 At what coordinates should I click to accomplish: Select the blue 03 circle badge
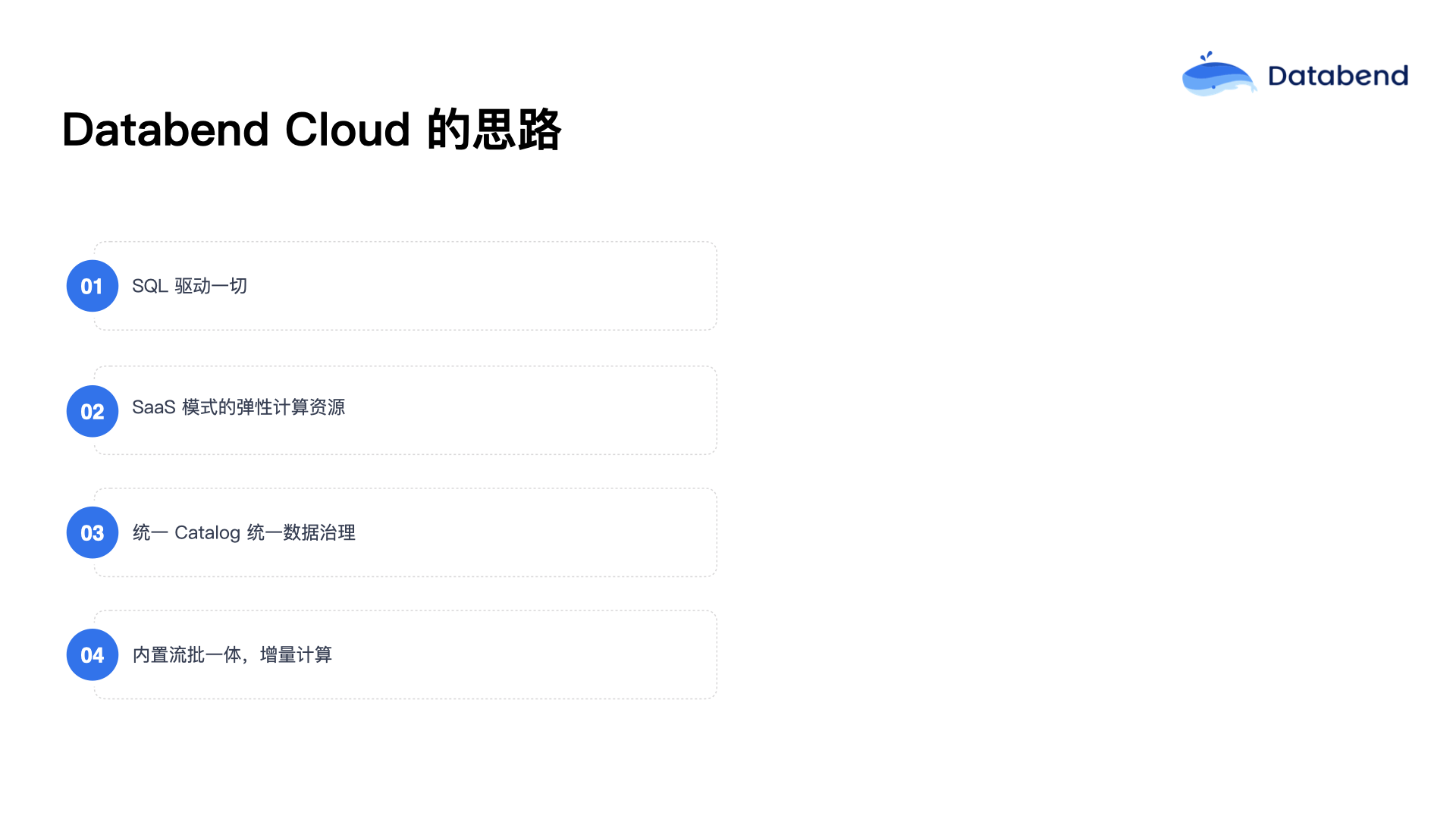click(93, 532)
